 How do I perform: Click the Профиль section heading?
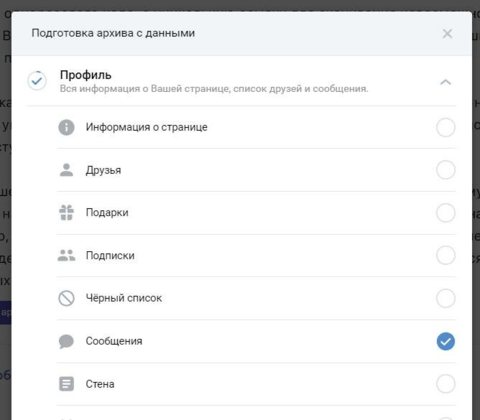point(86,75)
